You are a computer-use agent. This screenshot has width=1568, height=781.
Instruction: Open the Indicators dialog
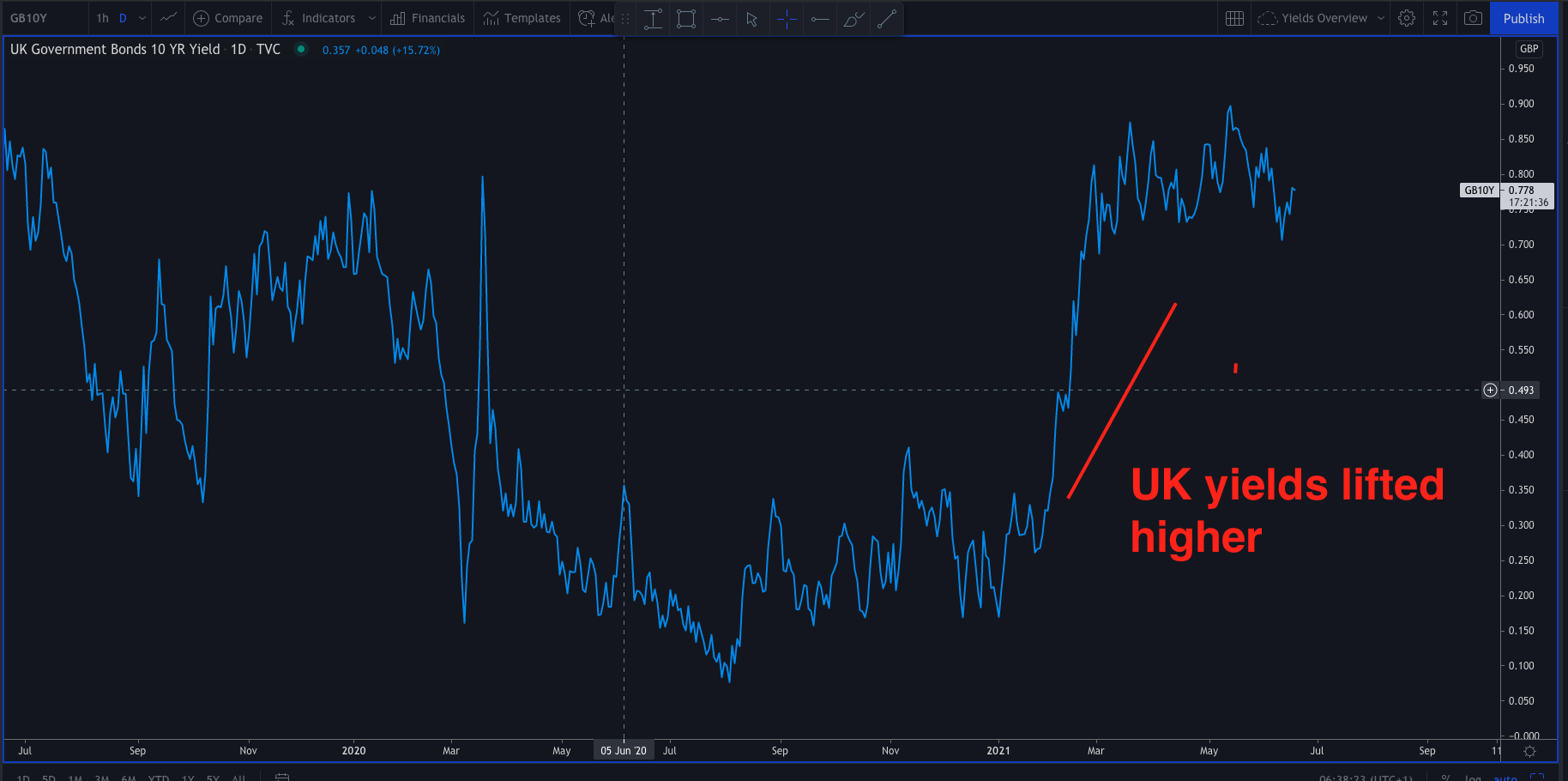pyautogui.click(x=318, y=18)
